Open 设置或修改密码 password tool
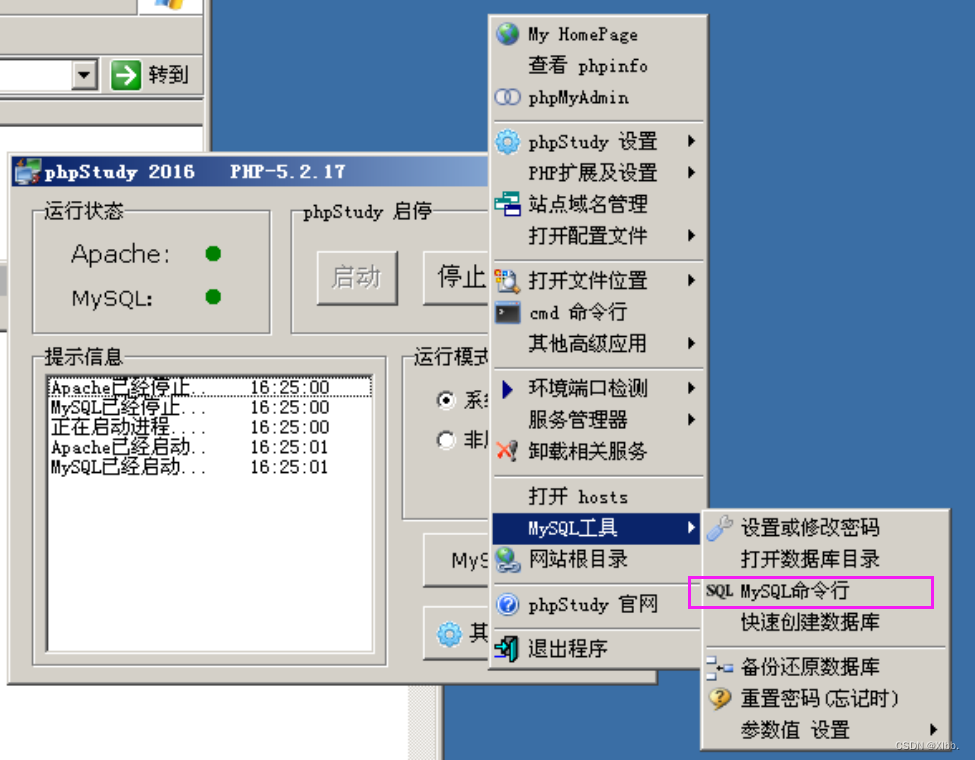The image size is (975, 760). (x=800, y=527)
